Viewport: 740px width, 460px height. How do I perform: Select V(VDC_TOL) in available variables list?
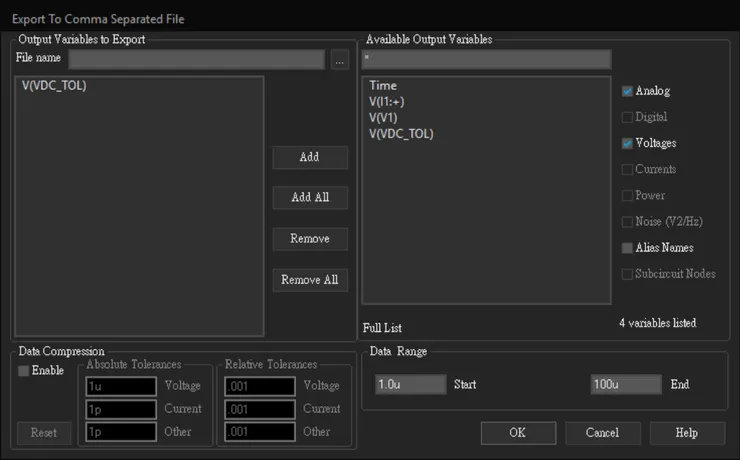[401, 134]
